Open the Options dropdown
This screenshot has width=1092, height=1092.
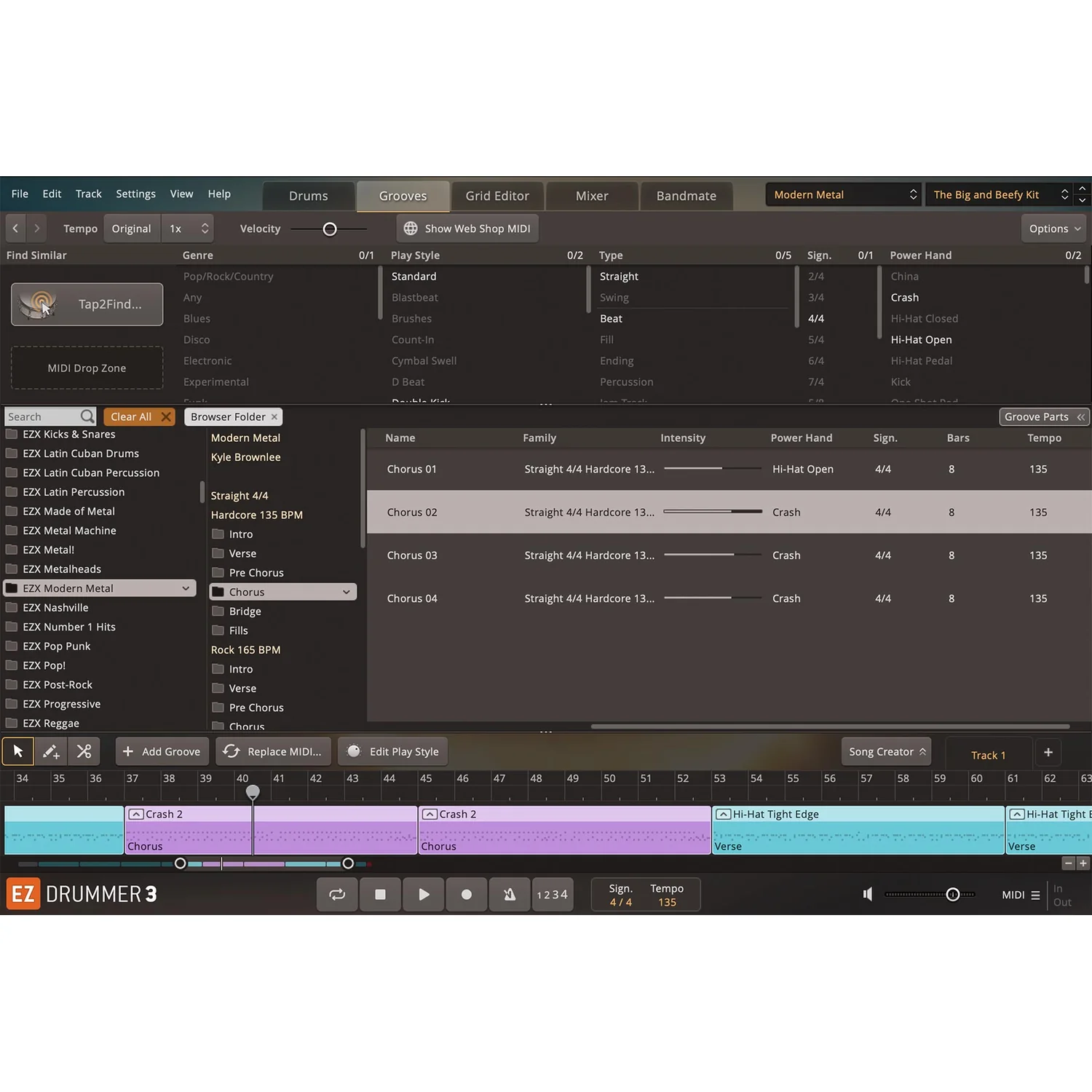(1054, 229)
